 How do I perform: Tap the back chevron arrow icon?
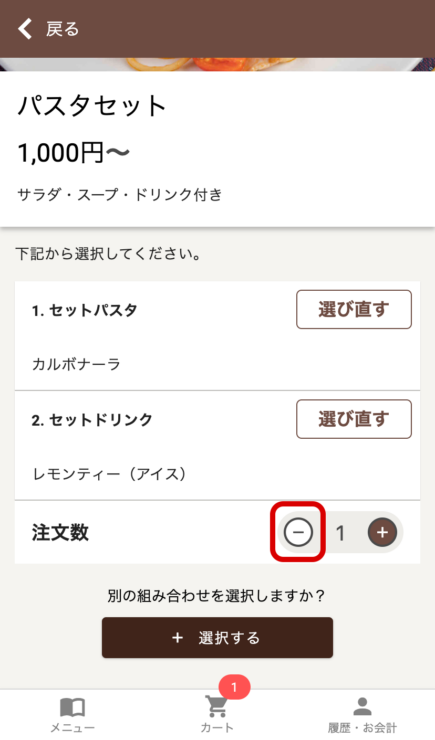[x=25, y=29]
